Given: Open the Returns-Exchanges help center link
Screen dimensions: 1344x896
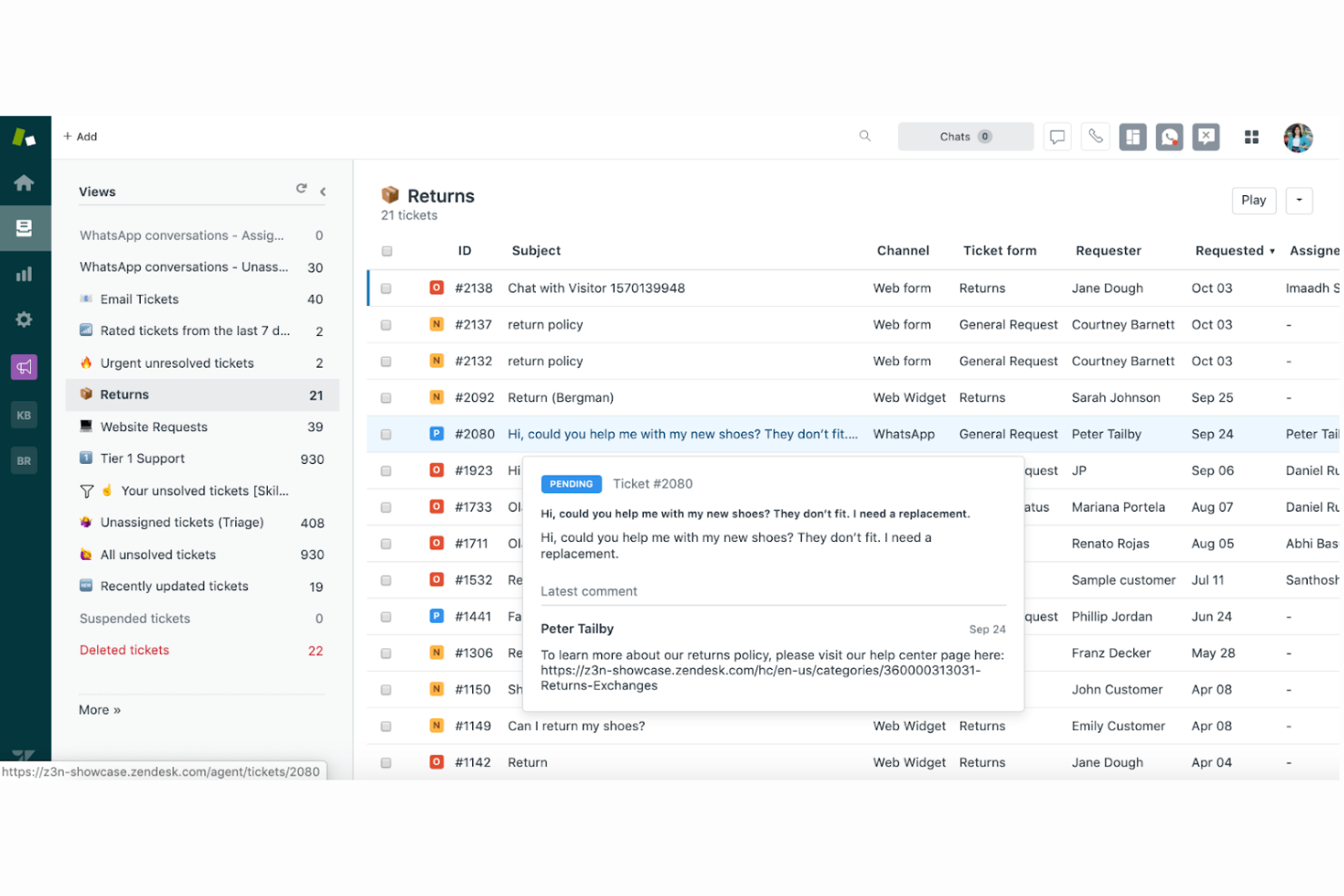Looking at the screenshot, I should tap(772, 670).
